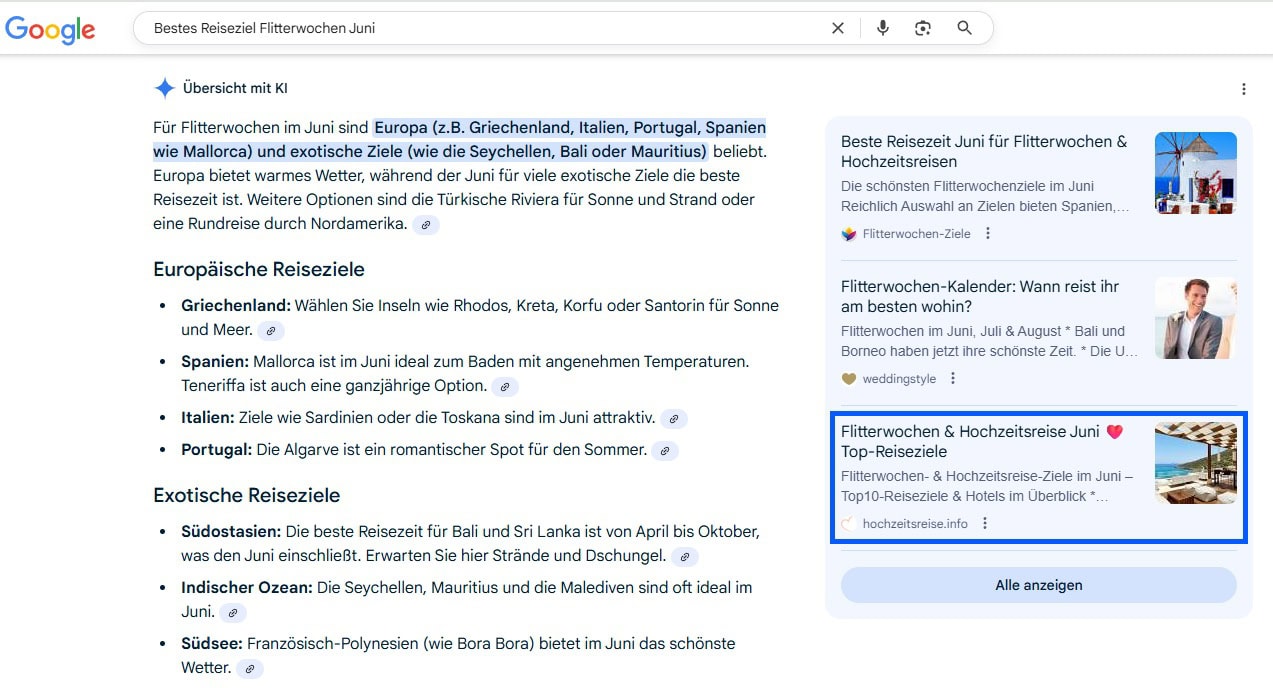
Task: Click the Google logo
Action: [50, 30]
